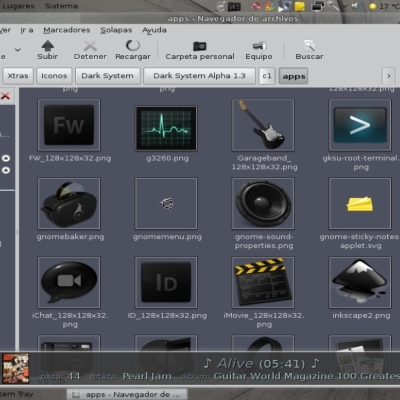Open the Ir a menu
The height and width of the screenshot is (400, 400).
pos(27,30)
